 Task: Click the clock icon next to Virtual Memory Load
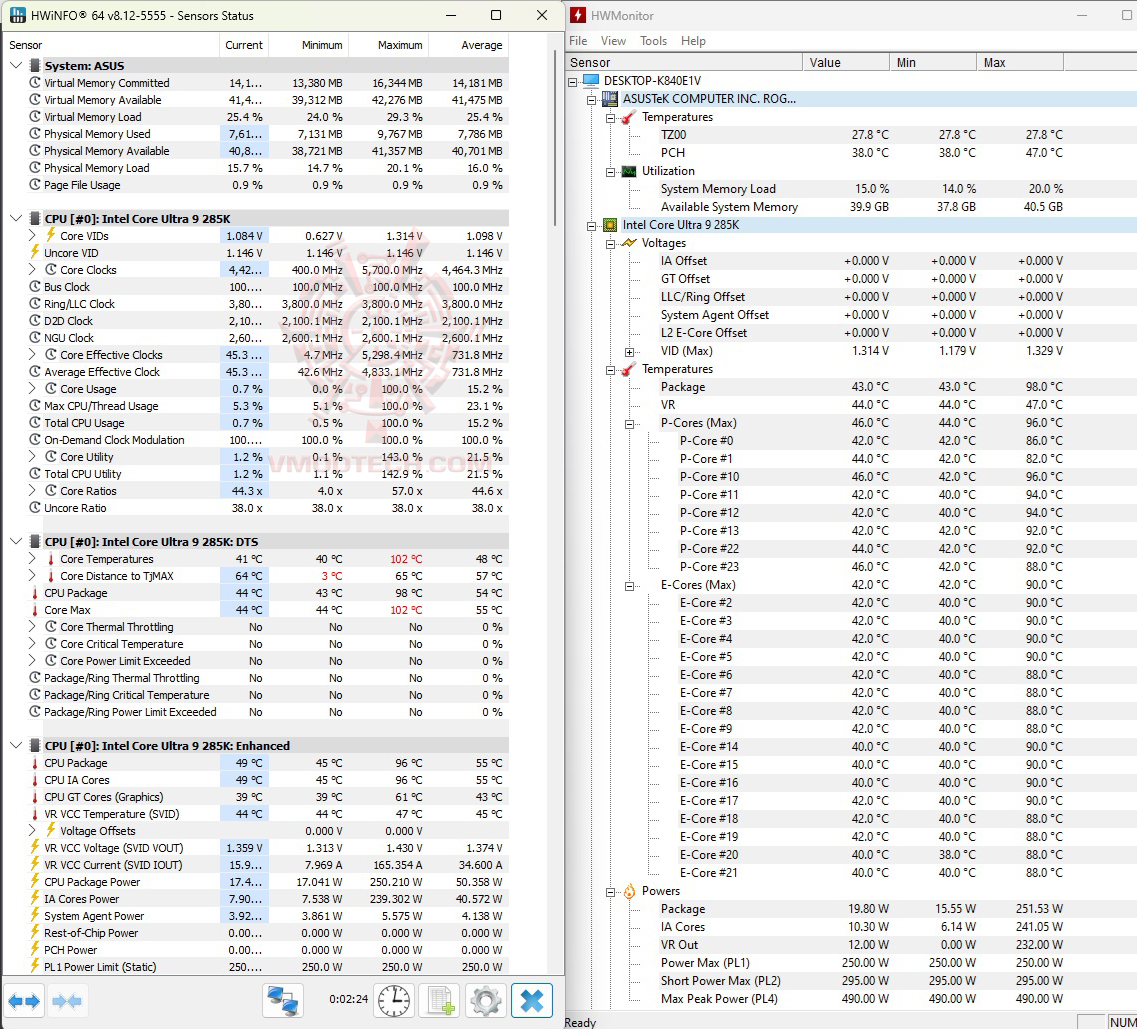pyautogui.click(x=34, y=117)
